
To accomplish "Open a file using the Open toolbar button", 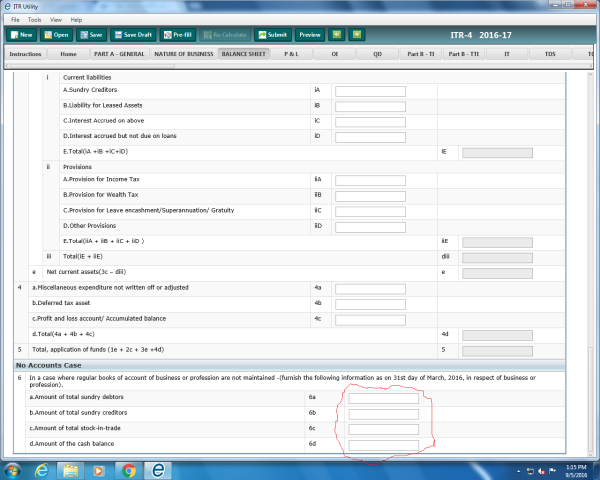I will tap(58, 35).
